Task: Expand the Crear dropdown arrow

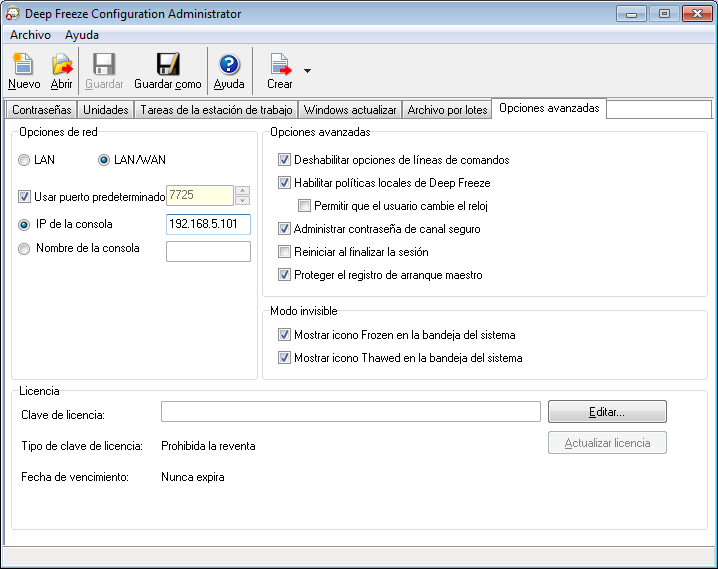Action: (307, 70)
